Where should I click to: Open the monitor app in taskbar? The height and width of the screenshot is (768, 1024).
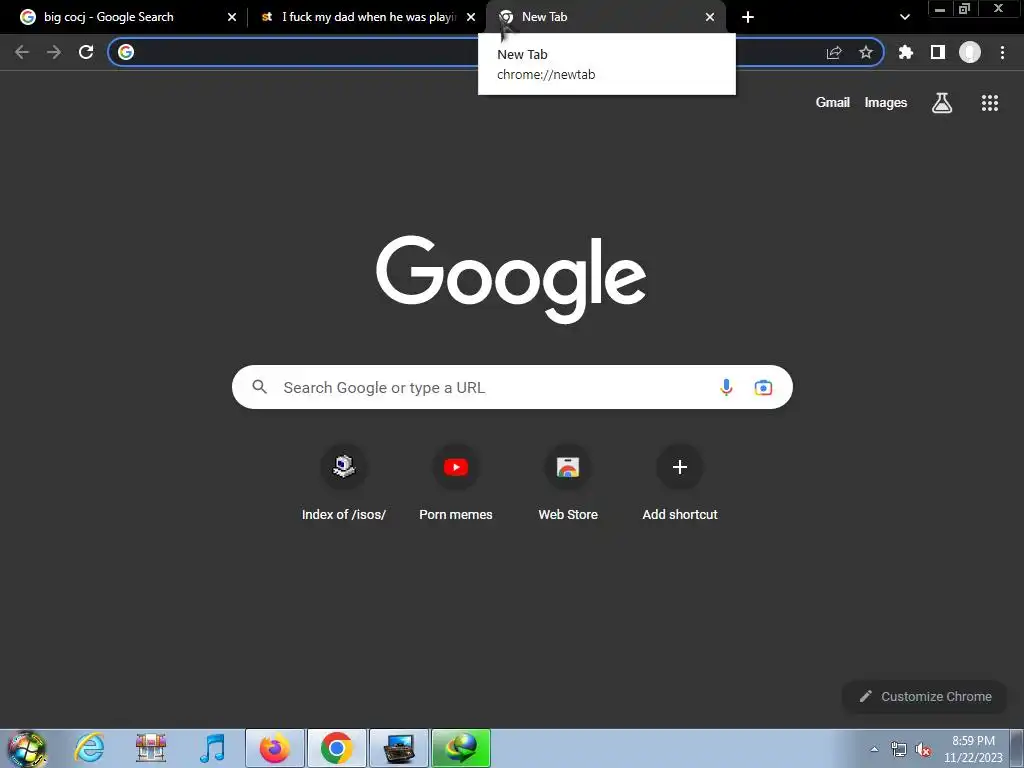[x=399, y=748]
